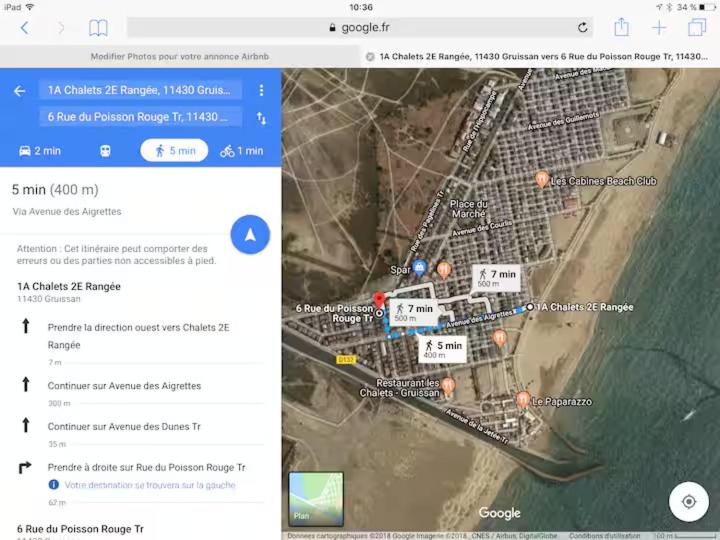Image resolution: width=720 pixels, height=540 pixels.
Task: Tap the Safari back arrow
Action: pos(25,28)
